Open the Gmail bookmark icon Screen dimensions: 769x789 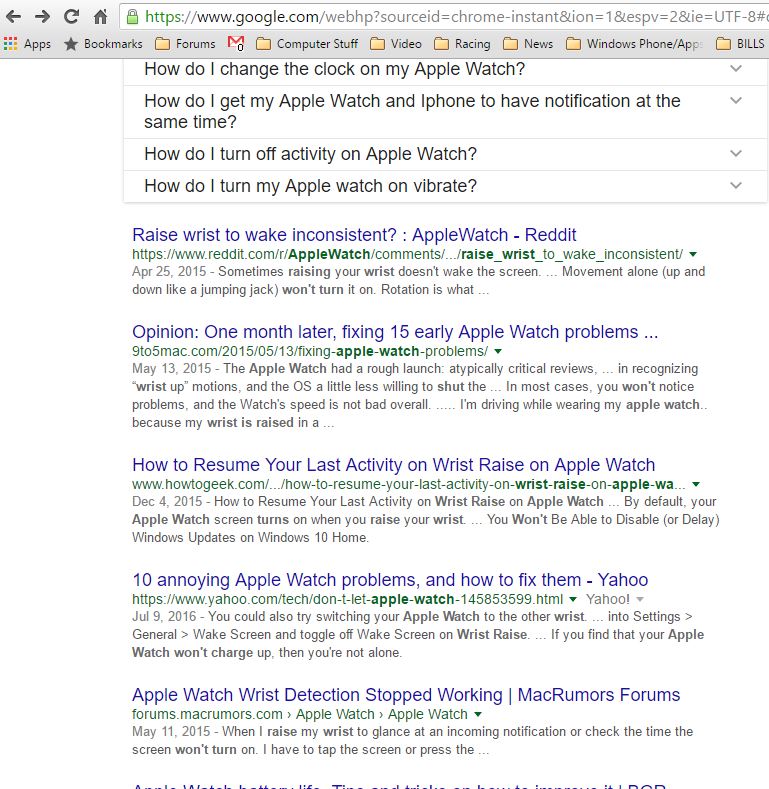pos(236,44)
